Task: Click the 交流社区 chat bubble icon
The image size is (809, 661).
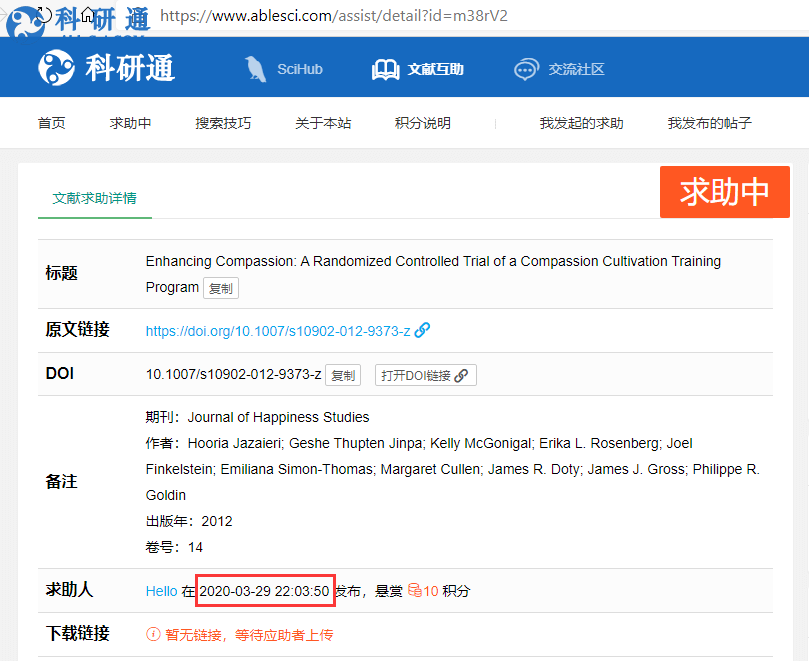Action: coord(526,69)
